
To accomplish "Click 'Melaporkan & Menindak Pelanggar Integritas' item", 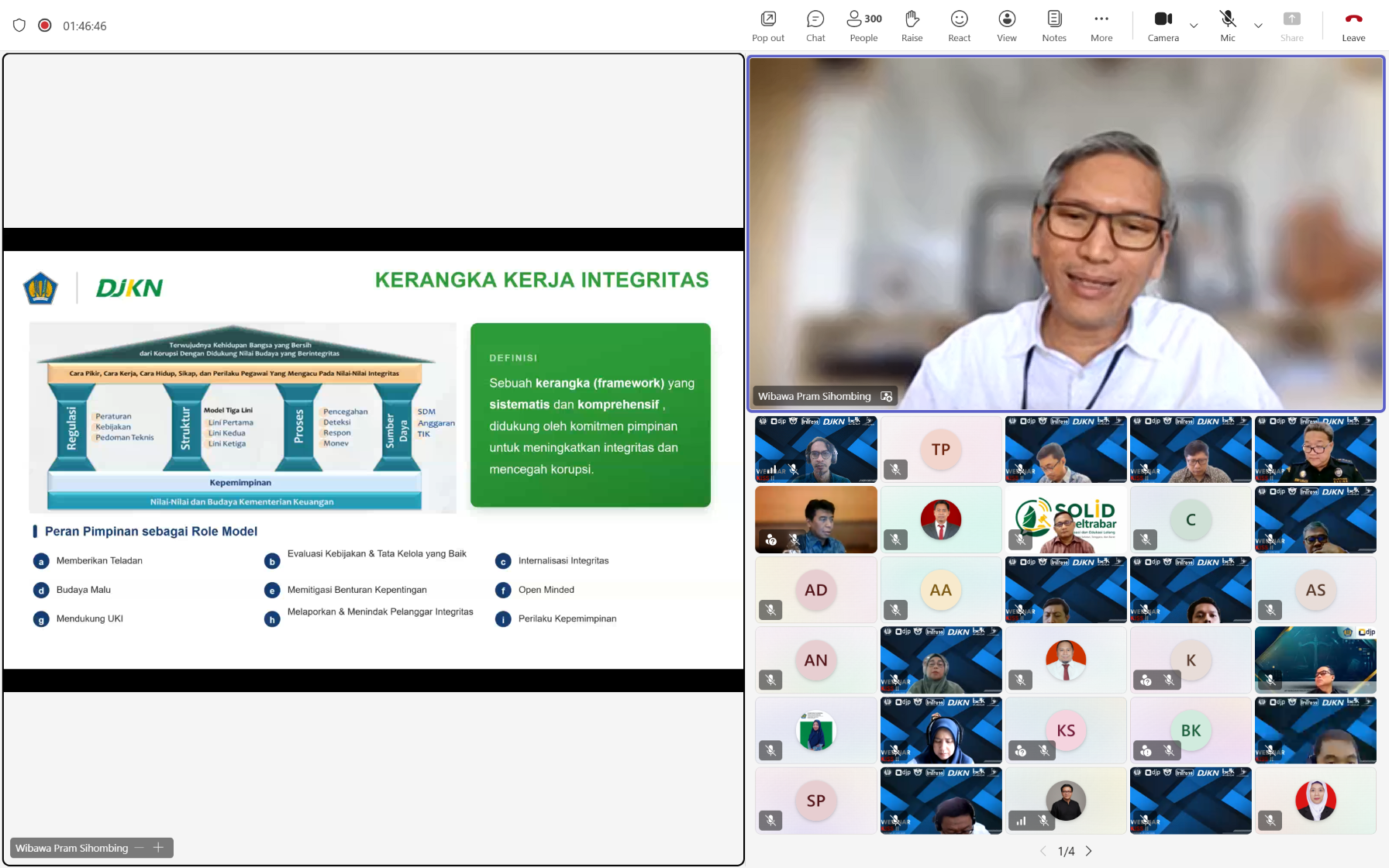I will pos(381,611).
